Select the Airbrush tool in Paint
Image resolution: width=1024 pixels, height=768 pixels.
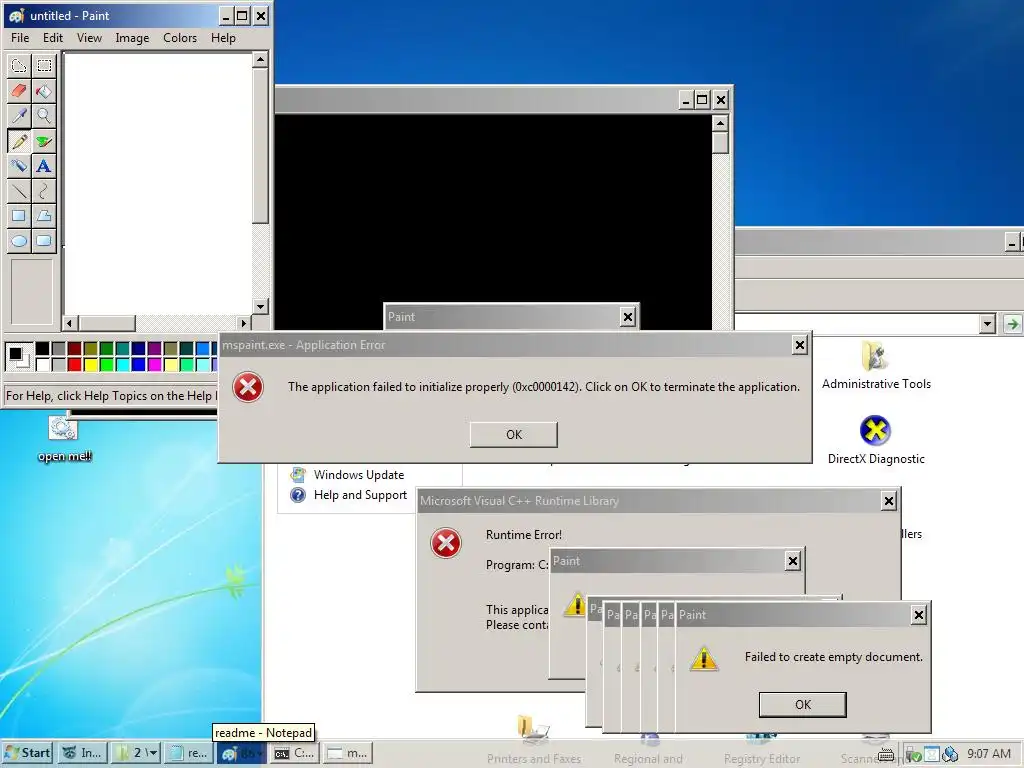[x=19, y=165]
